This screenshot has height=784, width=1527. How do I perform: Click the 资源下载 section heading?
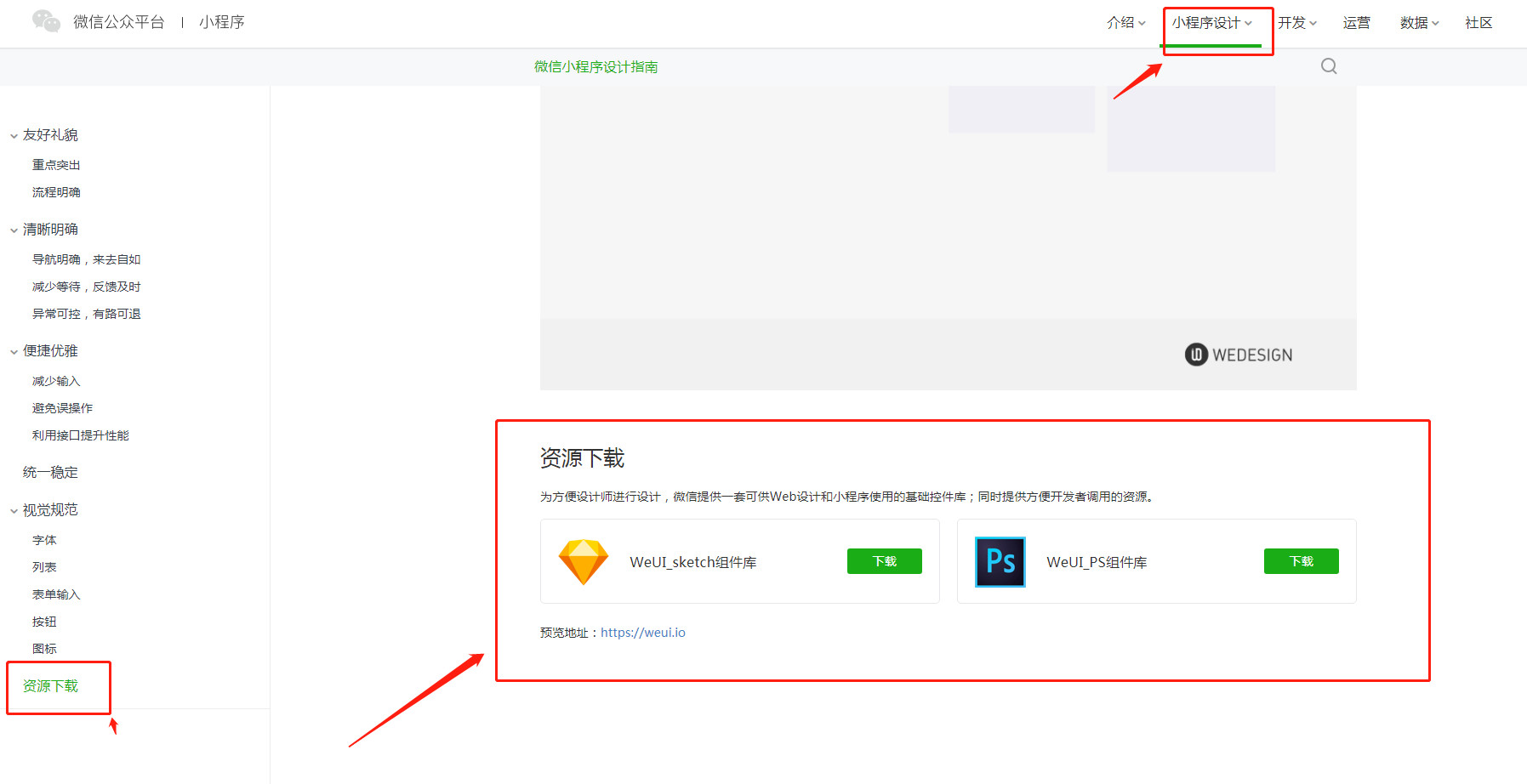583,458
